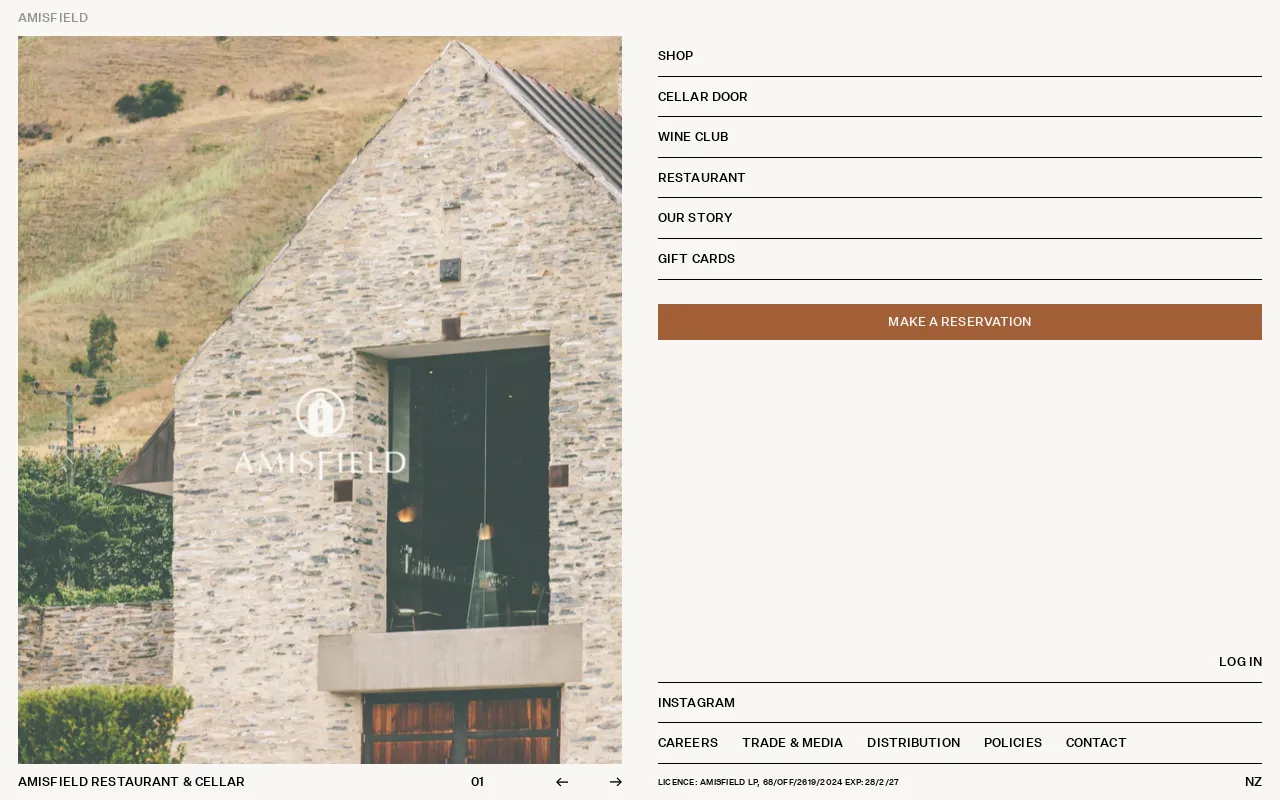Screen dimensions: 1280x800
Task: Click the next slide arrow
Action: tap(615, 781)
